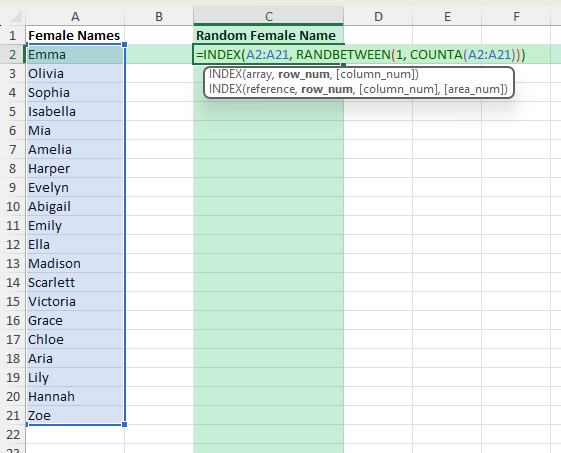Select column A header
The image size is (561, 453).
(75, 16)
